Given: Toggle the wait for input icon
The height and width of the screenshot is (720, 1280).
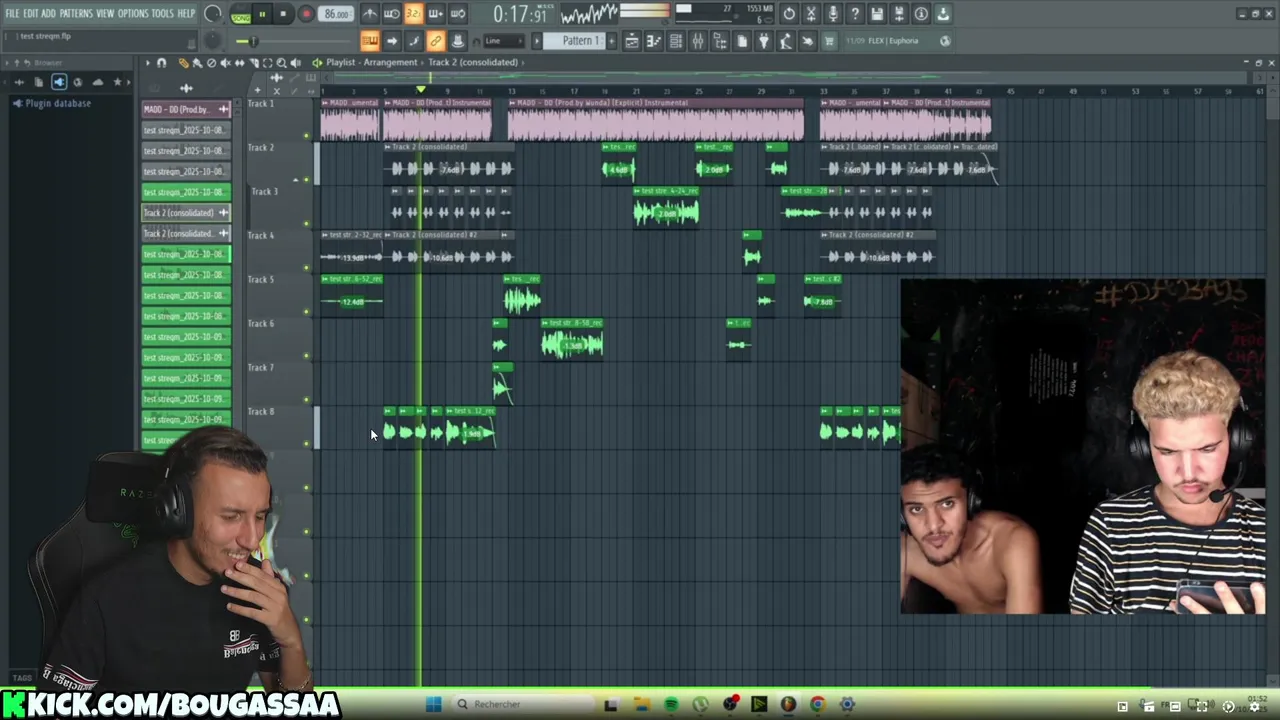Looking at the screenshot, I should (392, 14).
